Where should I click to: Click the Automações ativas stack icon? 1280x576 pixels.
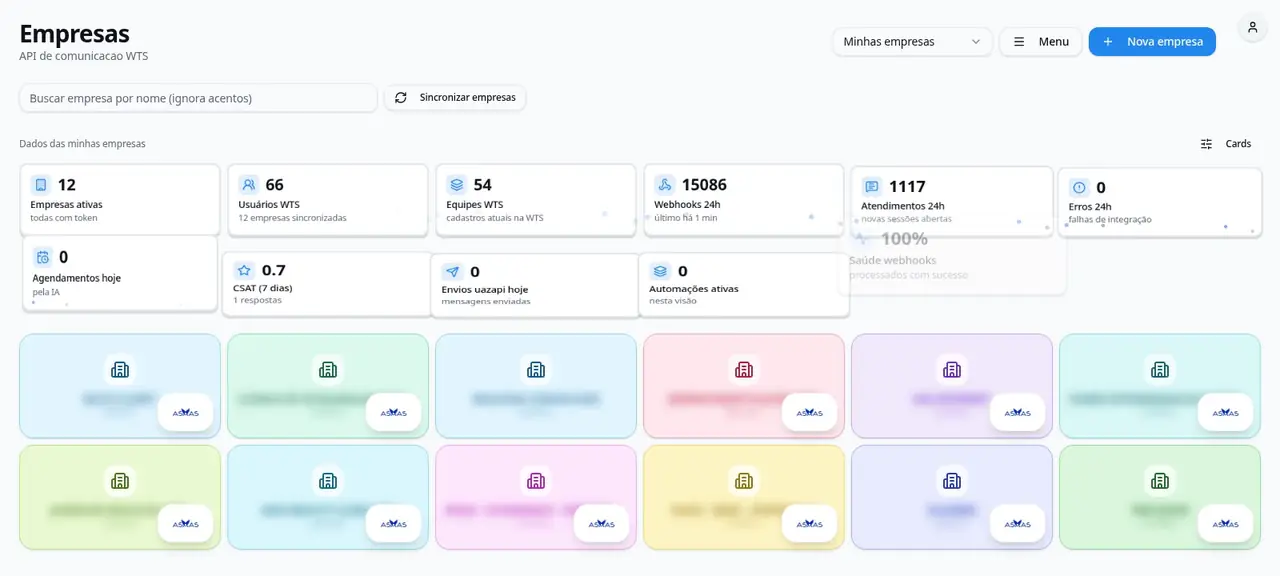coord(660,271)
